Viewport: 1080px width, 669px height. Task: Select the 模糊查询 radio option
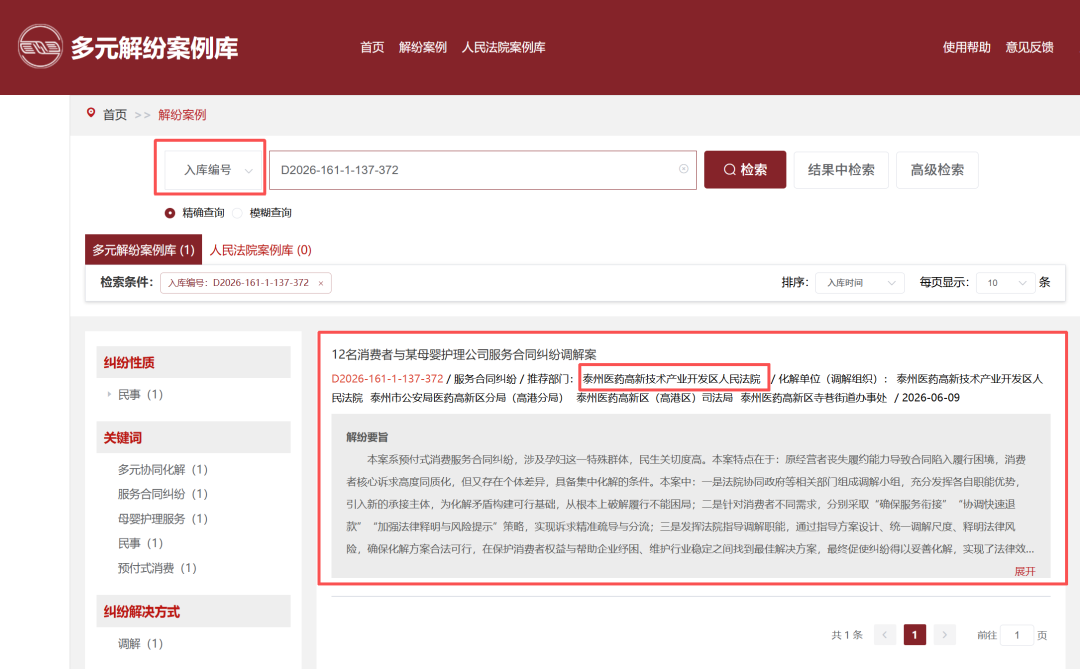(x=238, y=213)
